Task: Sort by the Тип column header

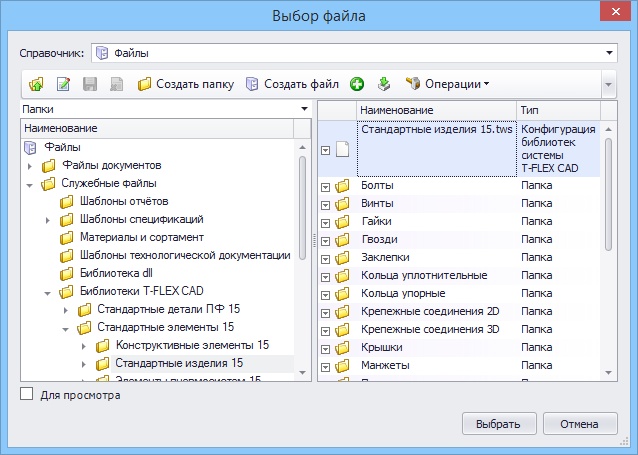Action: (x=559, y=110)
